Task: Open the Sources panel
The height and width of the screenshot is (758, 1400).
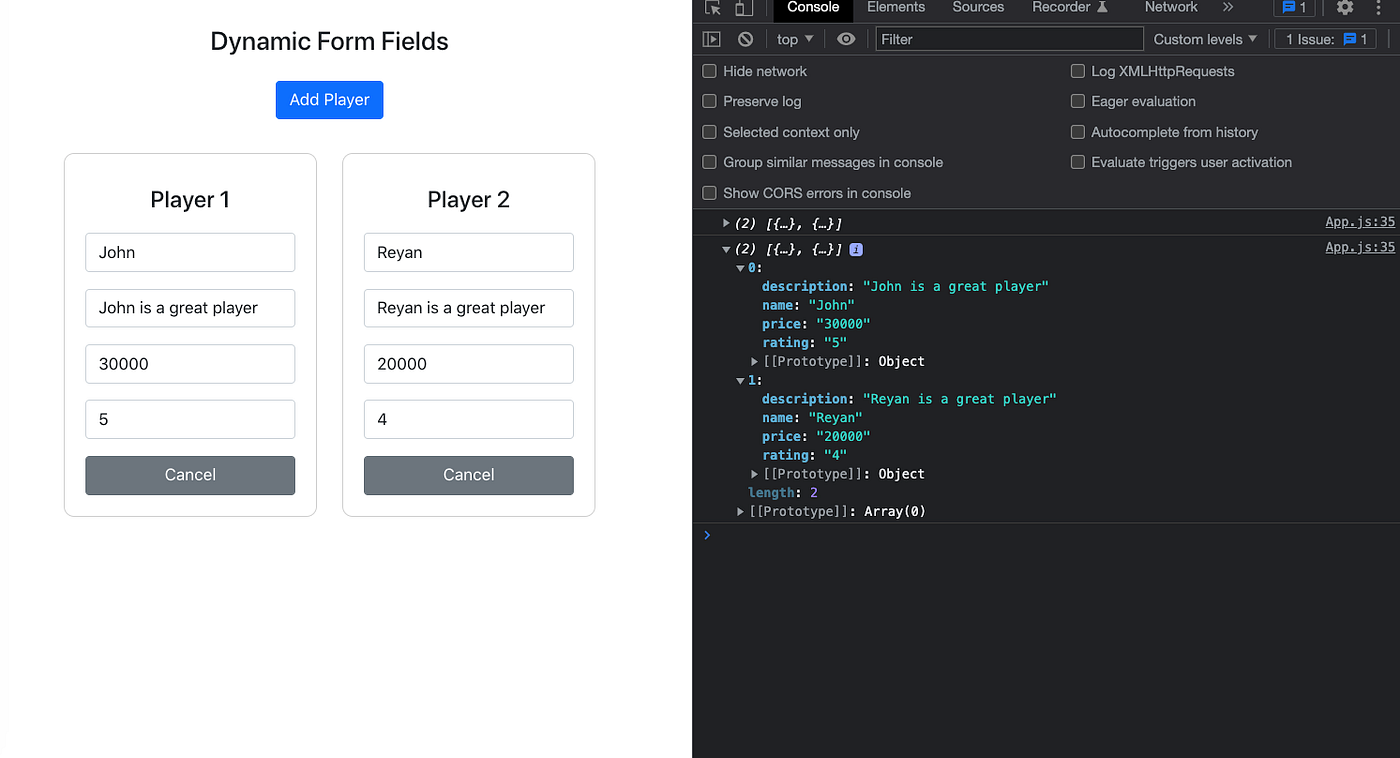Action: (x=977, y=8)
